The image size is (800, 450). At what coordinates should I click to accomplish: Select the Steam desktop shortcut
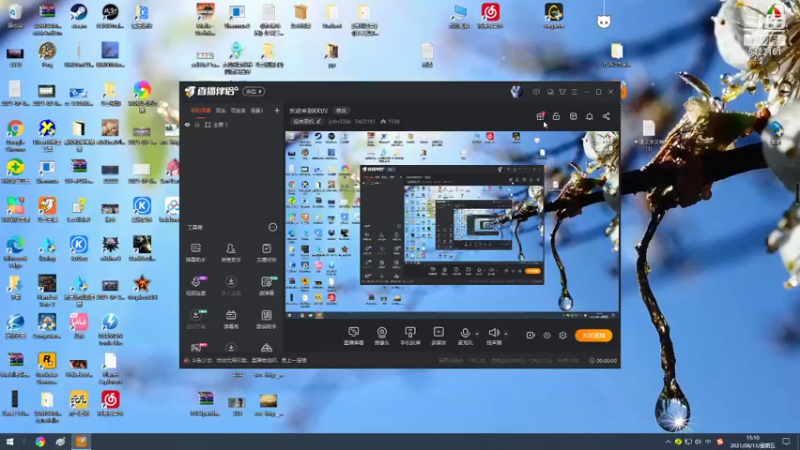[x=79, y=15]
